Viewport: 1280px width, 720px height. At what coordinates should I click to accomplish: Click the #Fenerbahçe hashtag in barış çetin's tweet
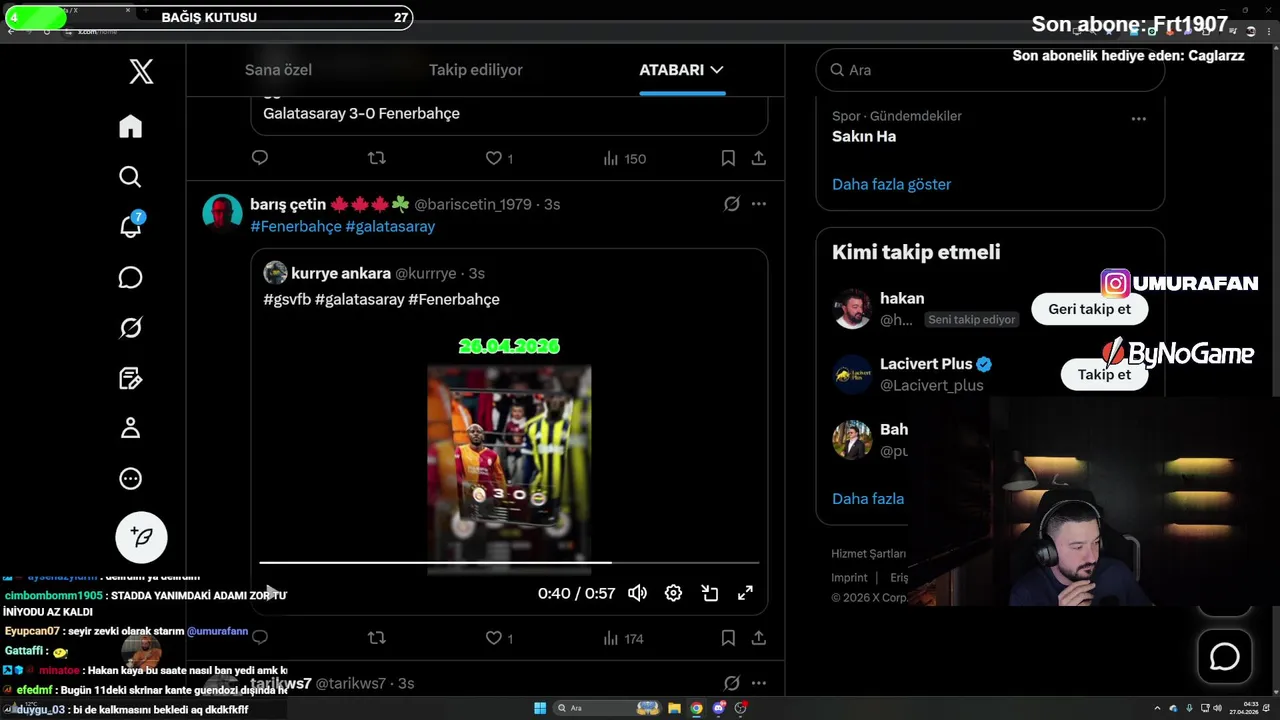pyautogui.click(x=296, y=227)
